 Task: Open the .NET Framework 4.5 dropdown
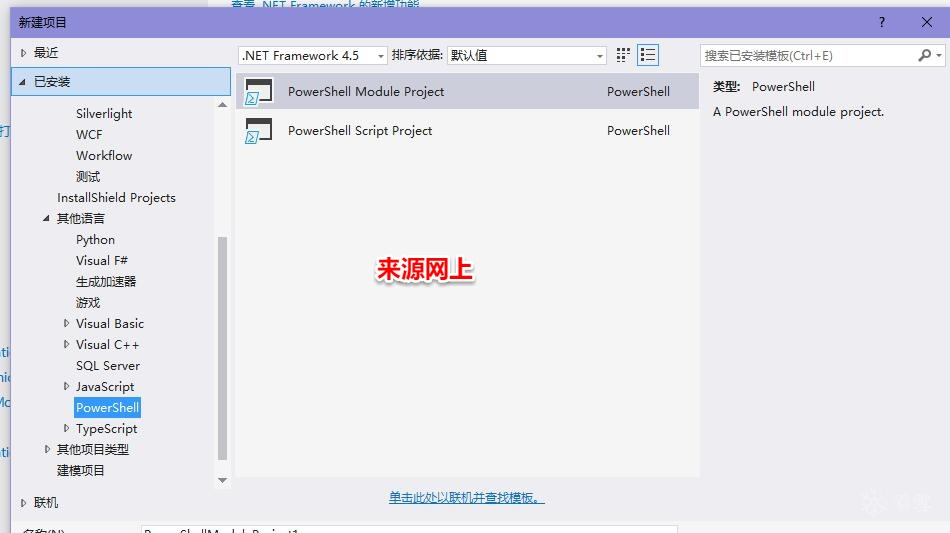[313, 55]
